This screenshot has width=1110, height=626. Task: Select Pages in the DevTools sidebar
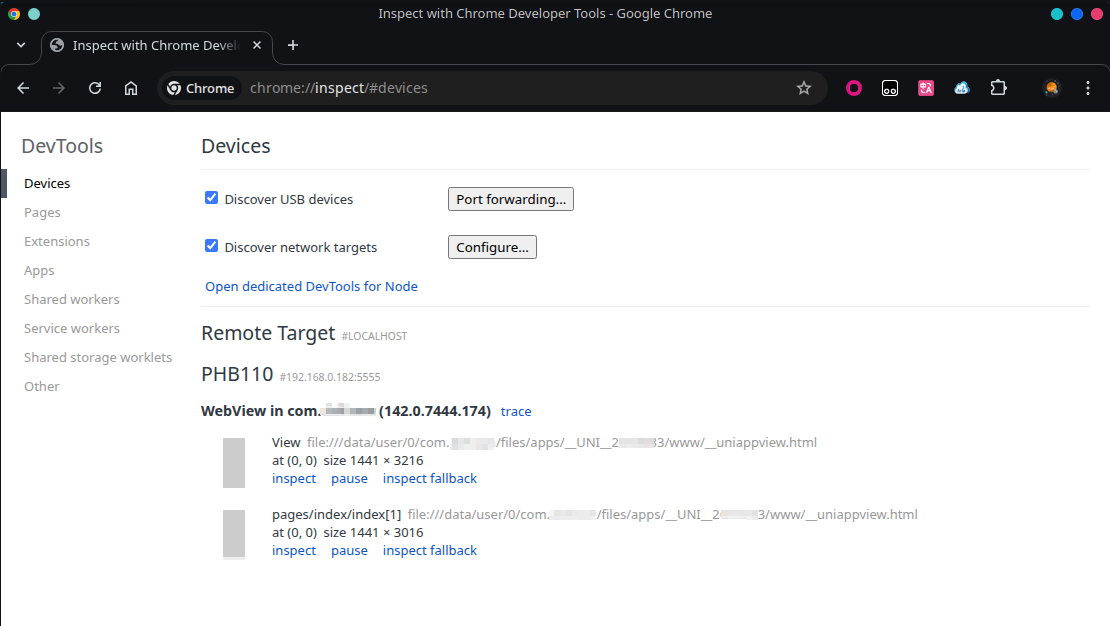[x=42, y=213]
